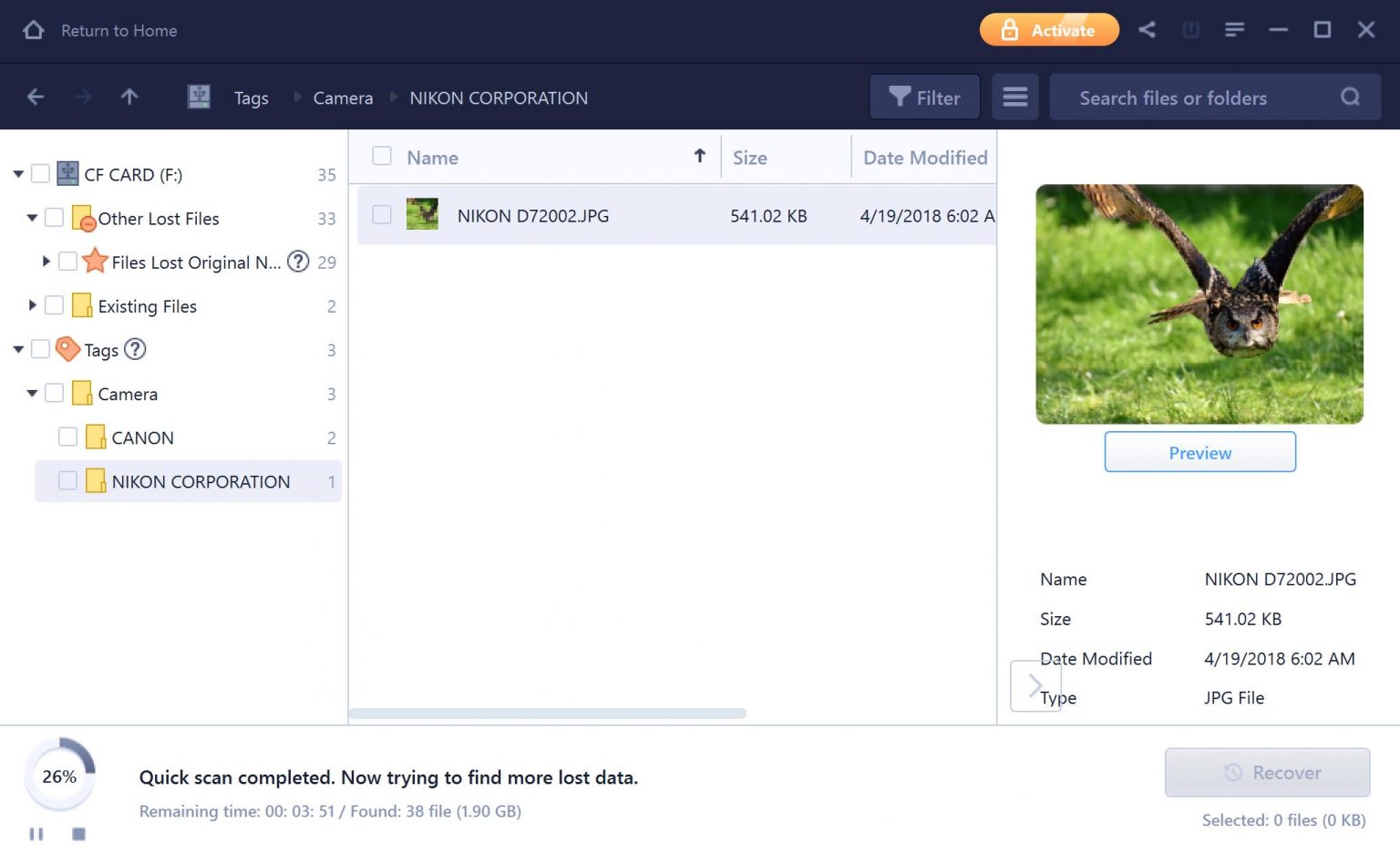Open help icon next to Tags
Screen dimensions: 1400x854
(135, 349)
